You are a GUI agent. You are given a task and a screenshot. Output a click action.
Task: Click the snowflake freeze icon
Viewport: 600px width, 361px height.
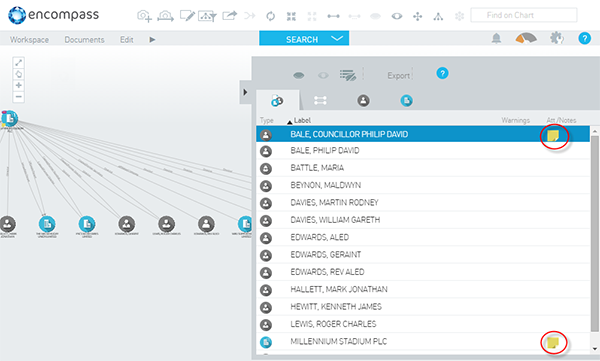[459, 16]
